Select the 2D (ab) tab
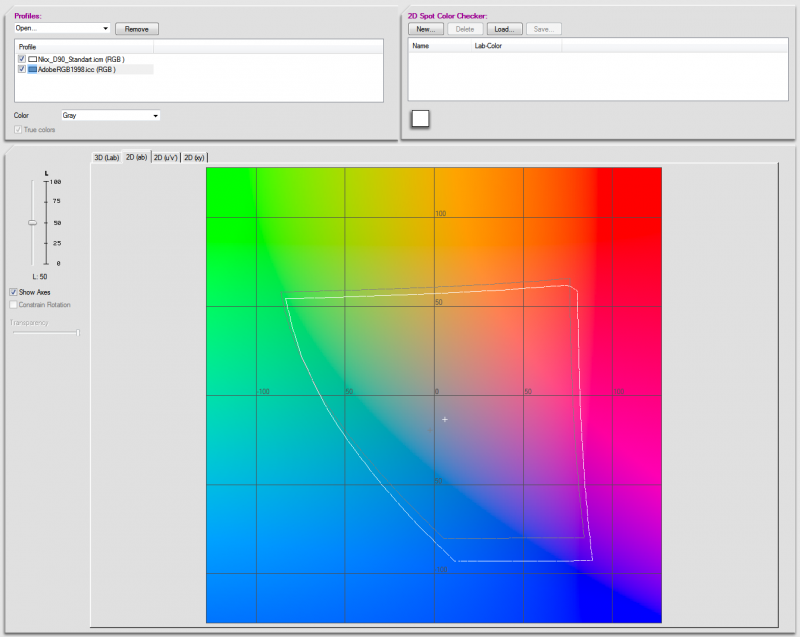The image size is (800, 637). (137, 157)
